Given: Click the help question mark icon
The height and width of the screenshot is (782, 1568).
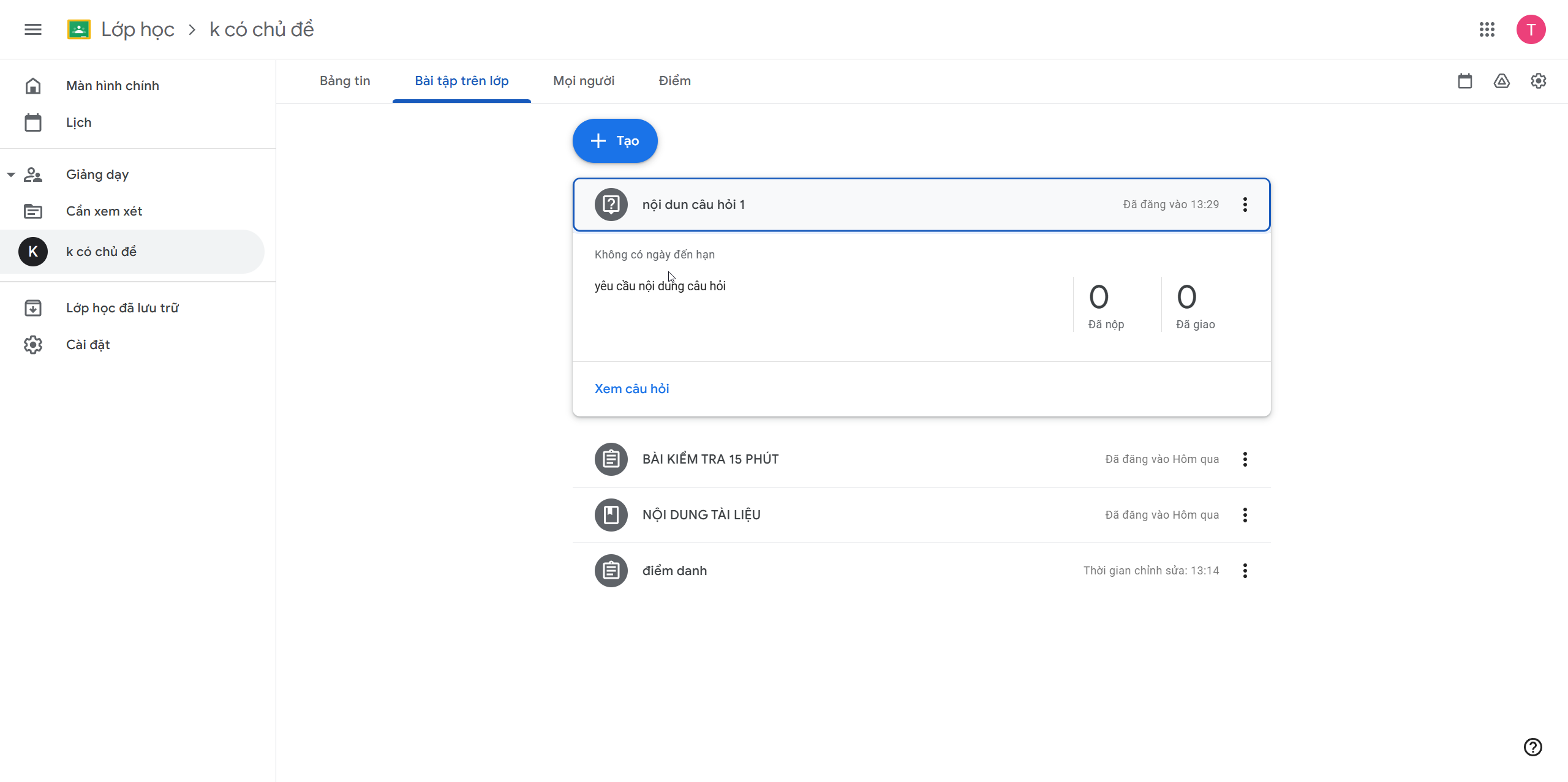Looking at the screenshot, I should tap(1532, 747).
